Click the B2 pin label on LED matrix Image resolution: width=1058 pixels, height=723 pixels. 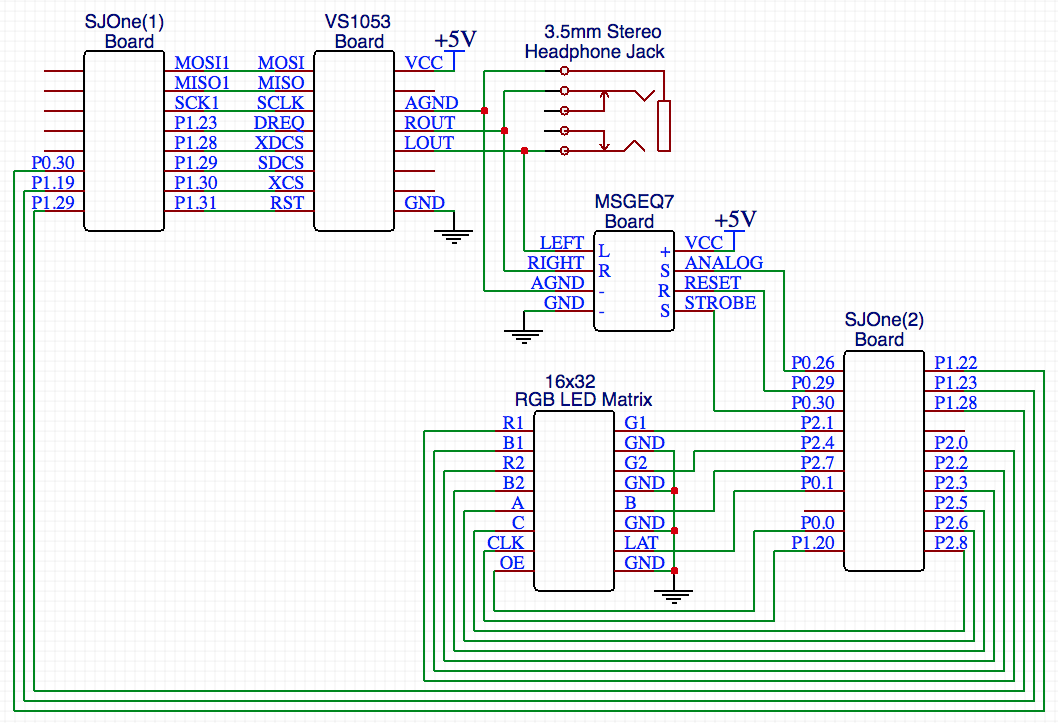pyautogui.click(x=513, y=483)
